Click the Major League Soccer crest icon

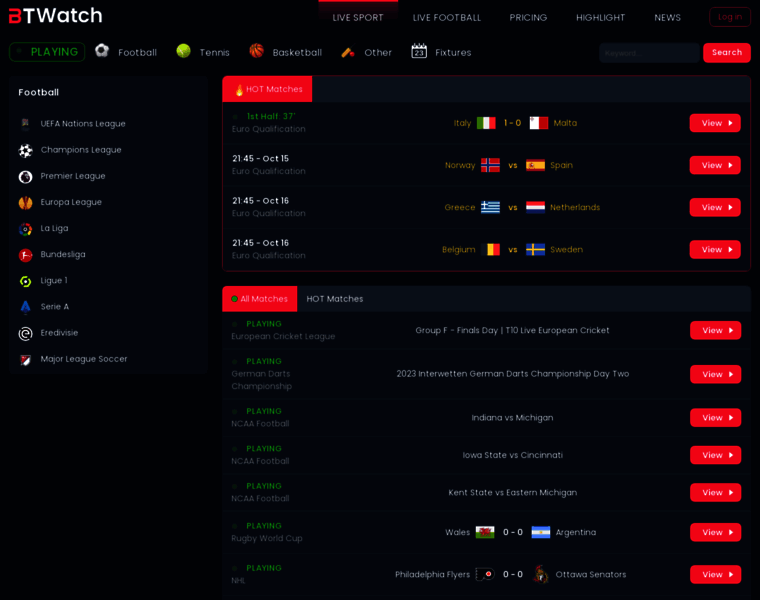(26, 360)
